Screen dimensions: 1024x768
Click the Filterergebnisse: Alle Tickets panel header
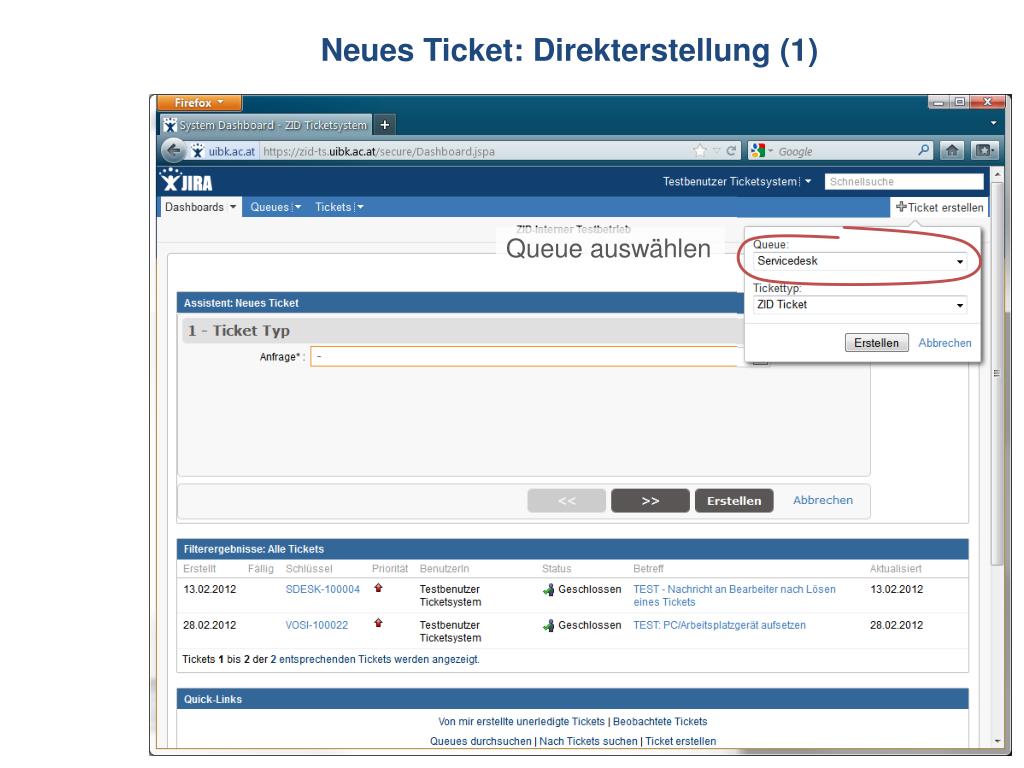pyautogui.click(x=572, y=549)
